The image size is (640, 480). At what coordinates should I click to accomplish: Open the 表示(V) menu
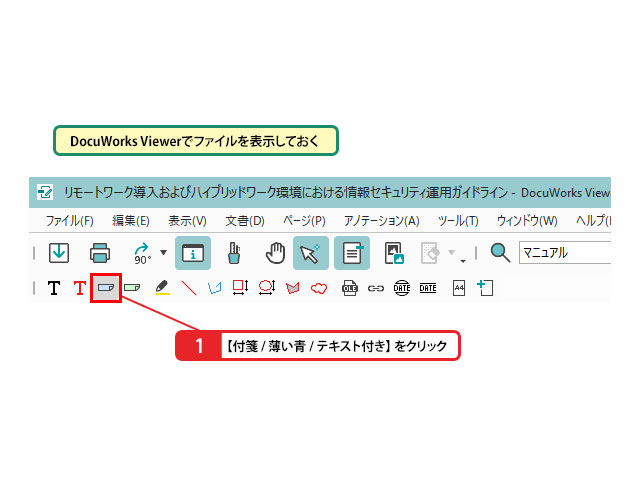click(x=187, y=221)
